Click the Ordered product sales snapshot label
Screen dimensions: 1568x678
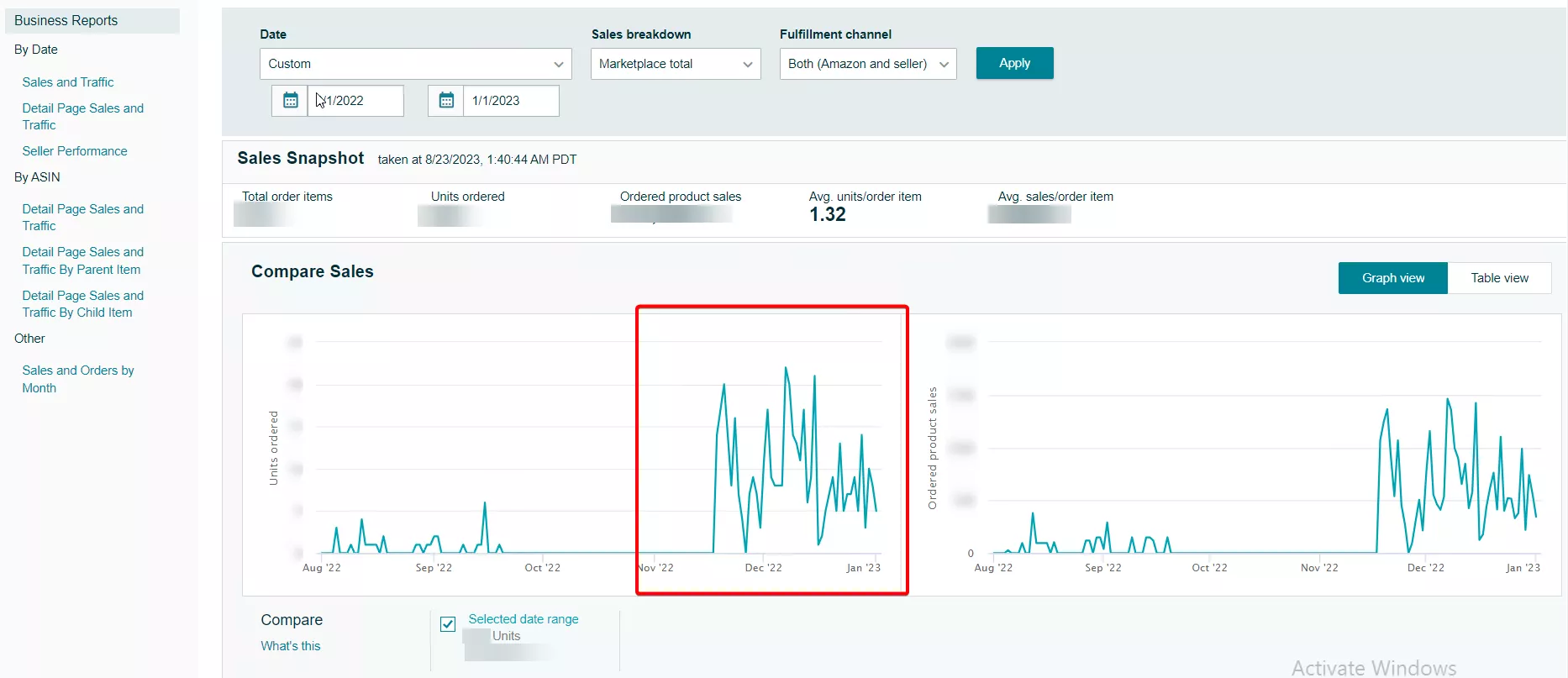coord(681,197)
